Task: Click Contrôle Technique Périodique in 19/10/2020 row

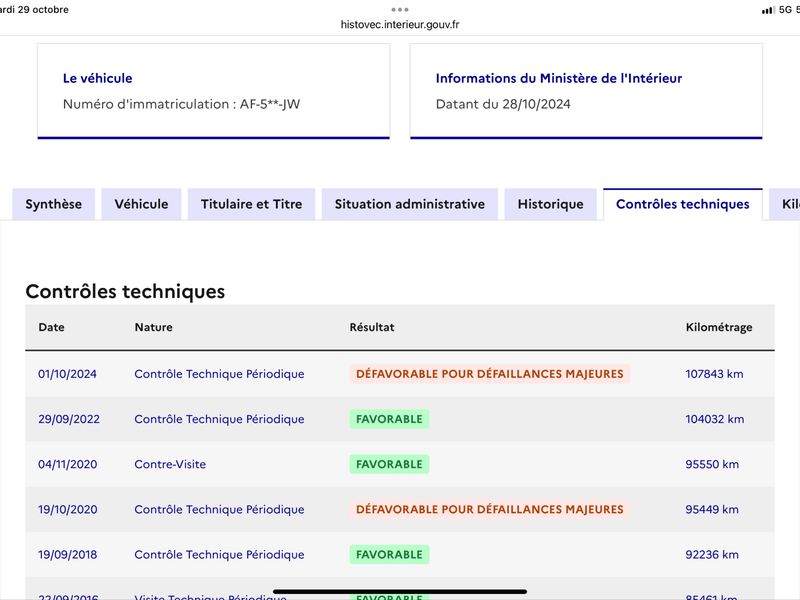Action: point(219,509)
